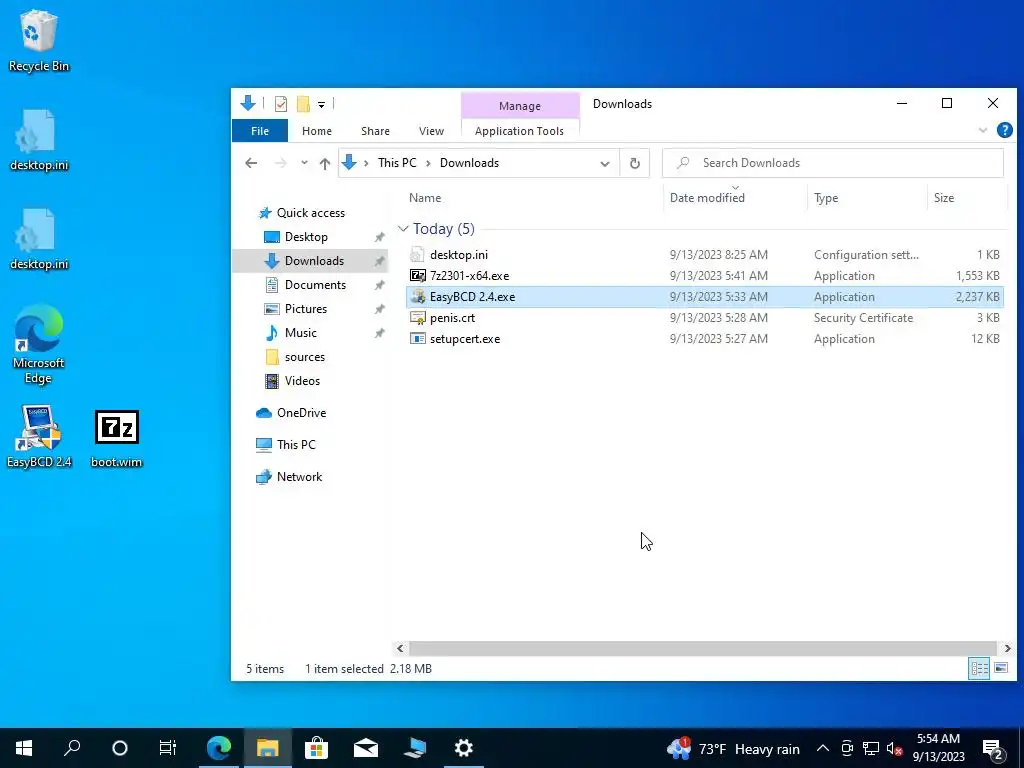Show hidden system tray icons
1024x768 pixels.
pyautogui.click(x=823, y=748)
